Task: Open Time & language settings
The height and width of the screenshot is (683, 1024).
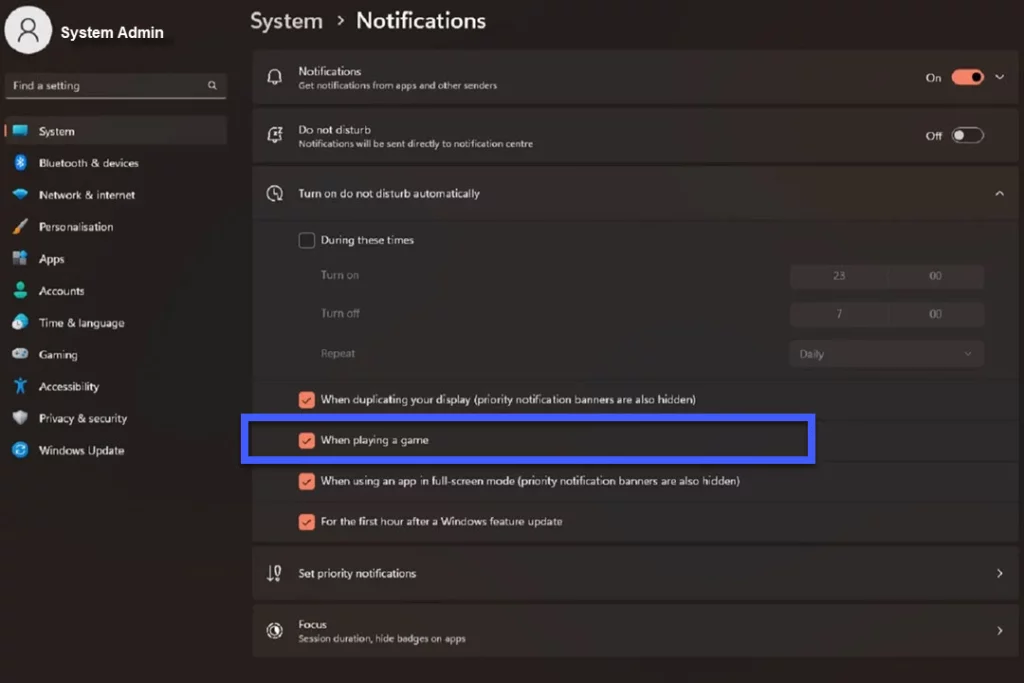Action: [116, 323]
